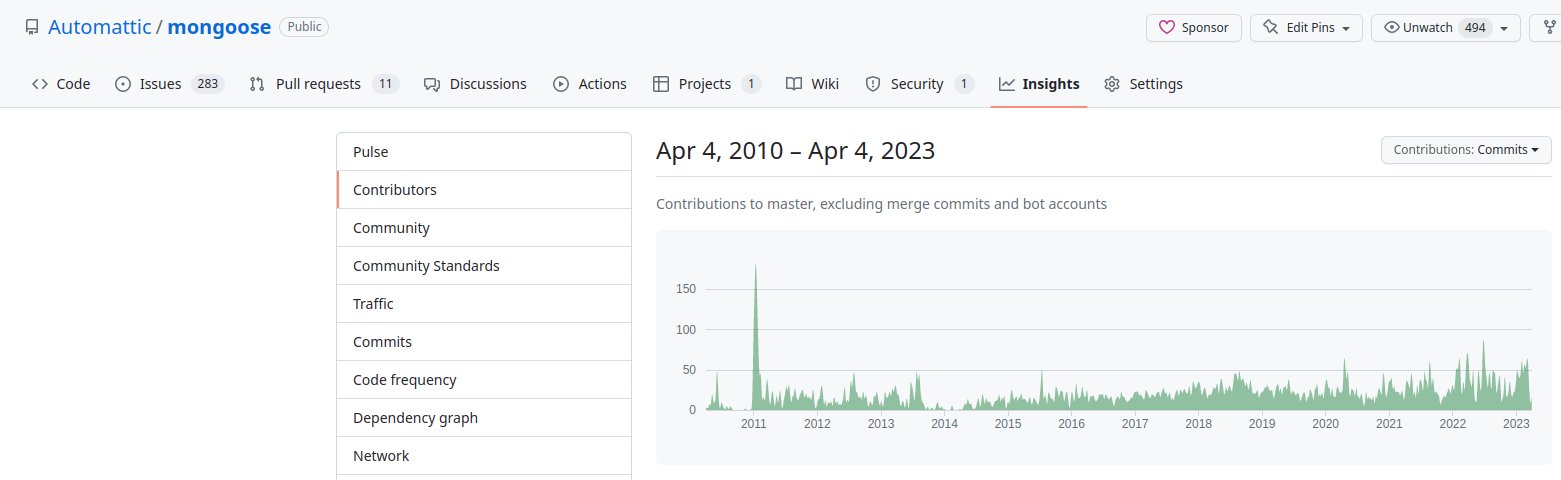Click the Code brackets icon
The image size is (1561, 480).
tap(40, 84)
